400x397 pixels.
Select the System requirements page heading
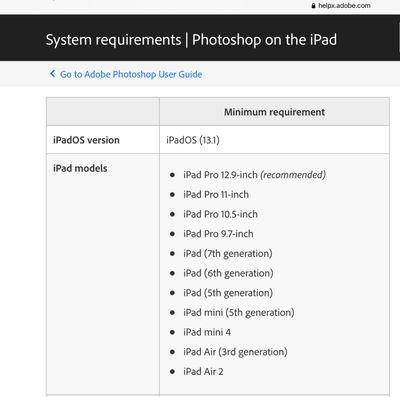point(191,40)
